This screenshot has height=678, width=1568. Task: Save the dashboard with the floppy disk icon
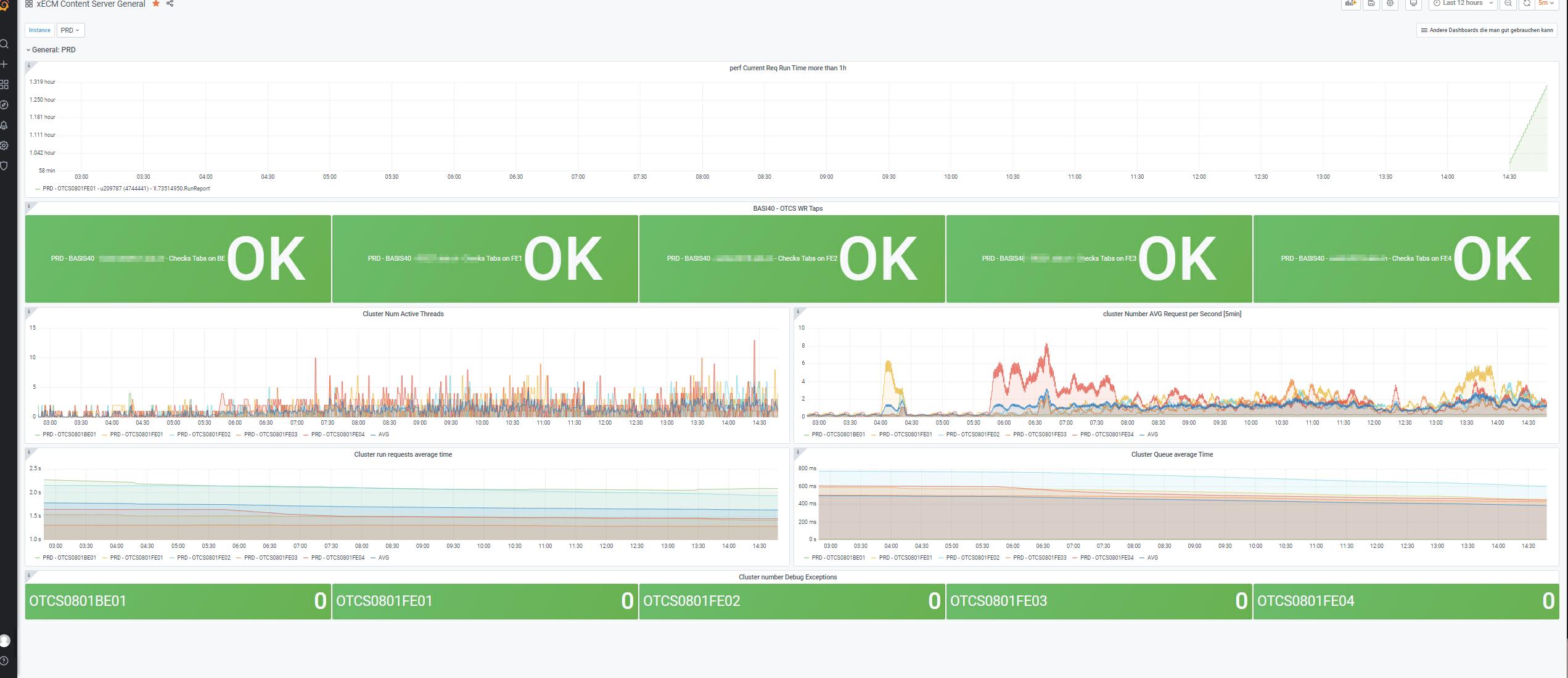click(x=1371, y=3)
